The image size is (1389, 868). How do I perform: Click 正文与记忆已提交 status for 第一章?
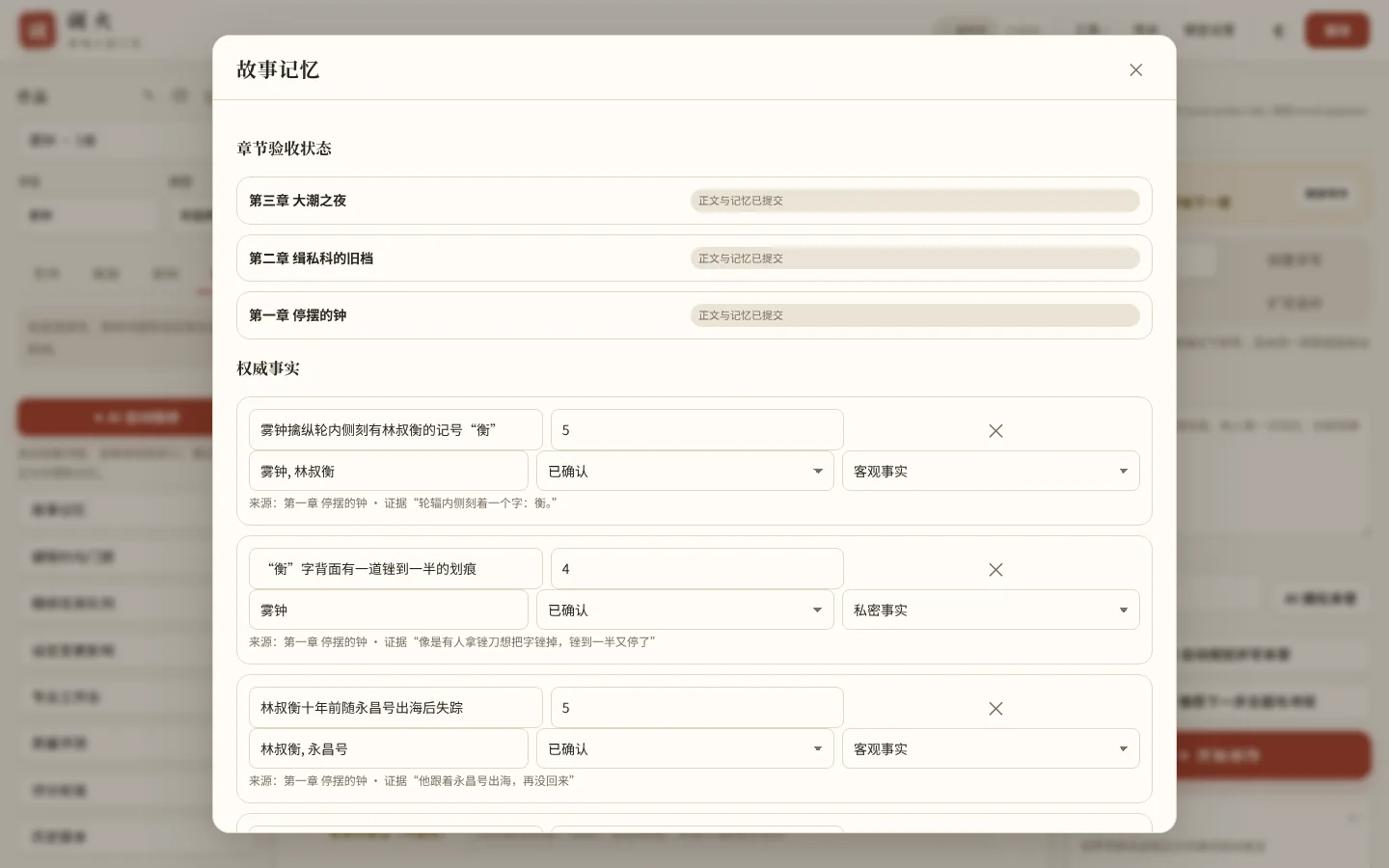coord(914,315)
